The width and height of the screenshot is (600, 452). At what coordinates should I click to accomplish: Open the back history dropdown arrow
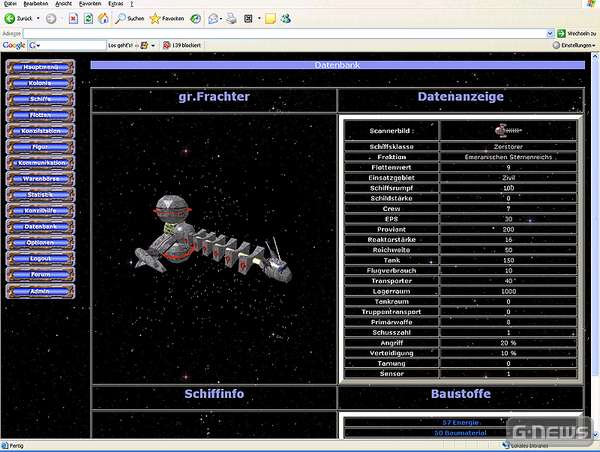tap(38, 18)
